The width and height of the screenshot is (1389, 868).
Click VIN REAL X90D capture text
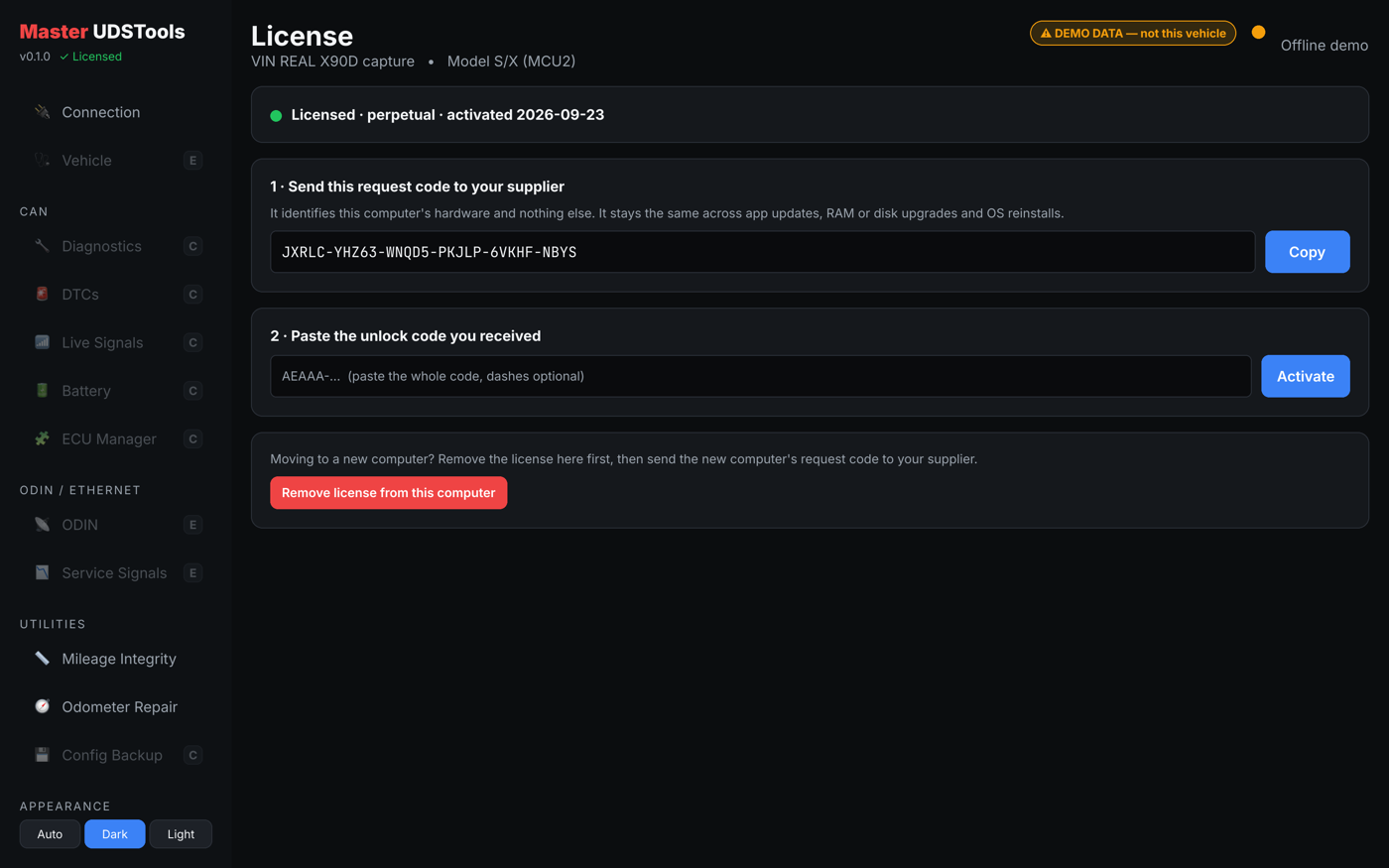click(332, 62)
